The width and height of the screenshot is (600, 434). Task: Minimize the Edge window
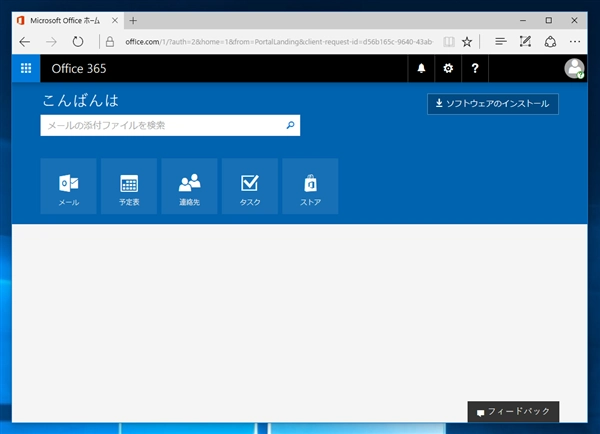coord(523,20)
